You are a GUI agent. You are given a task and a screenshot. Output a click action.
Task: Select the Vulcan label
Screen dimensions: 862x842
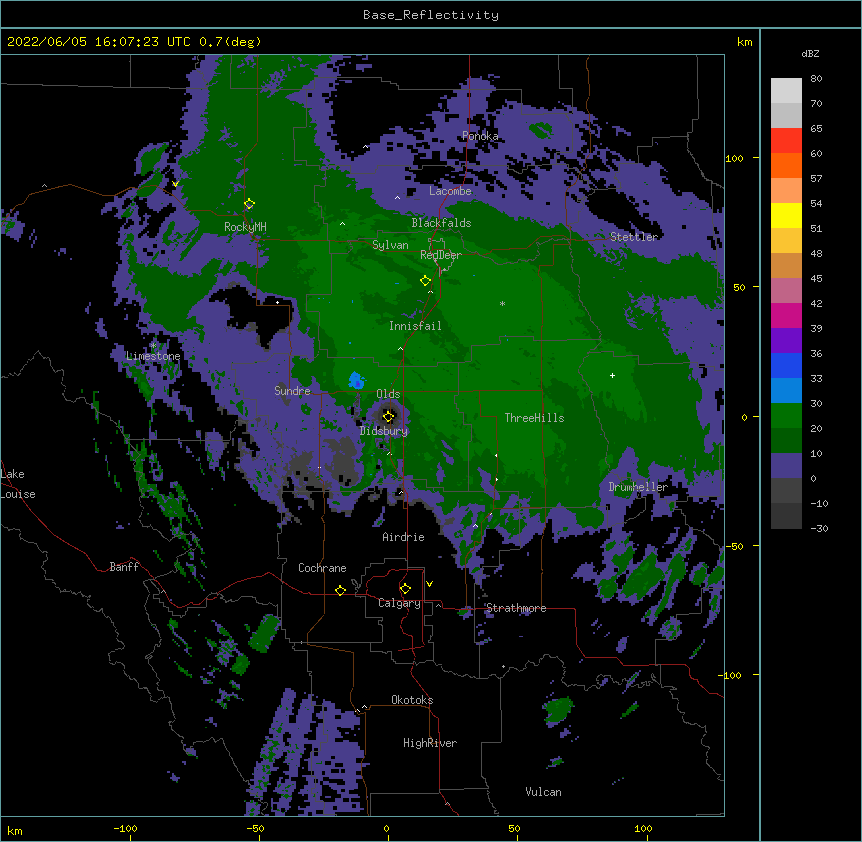[x=543, y=792]
